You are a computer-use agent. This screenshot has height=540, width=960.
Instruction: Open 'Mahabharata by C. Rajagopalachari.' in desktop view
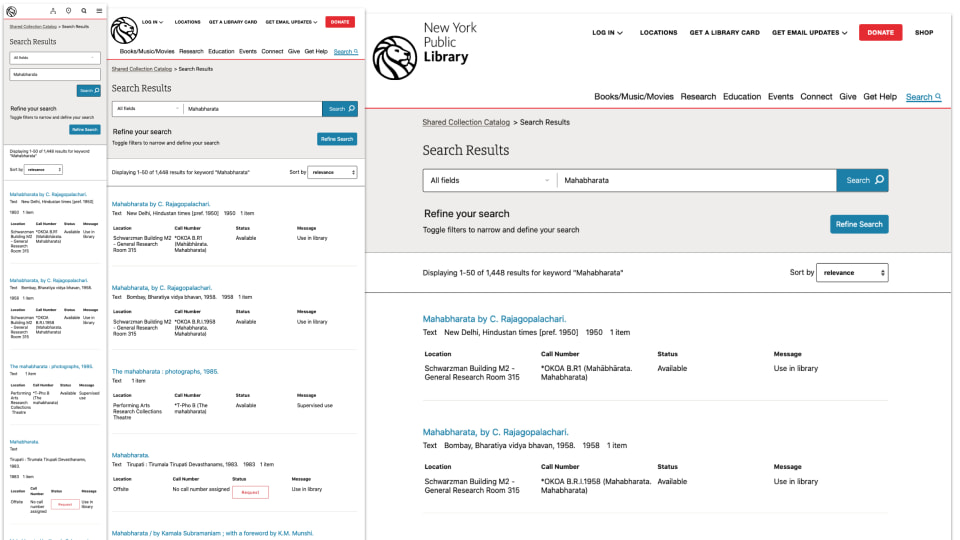coord(494,319)
